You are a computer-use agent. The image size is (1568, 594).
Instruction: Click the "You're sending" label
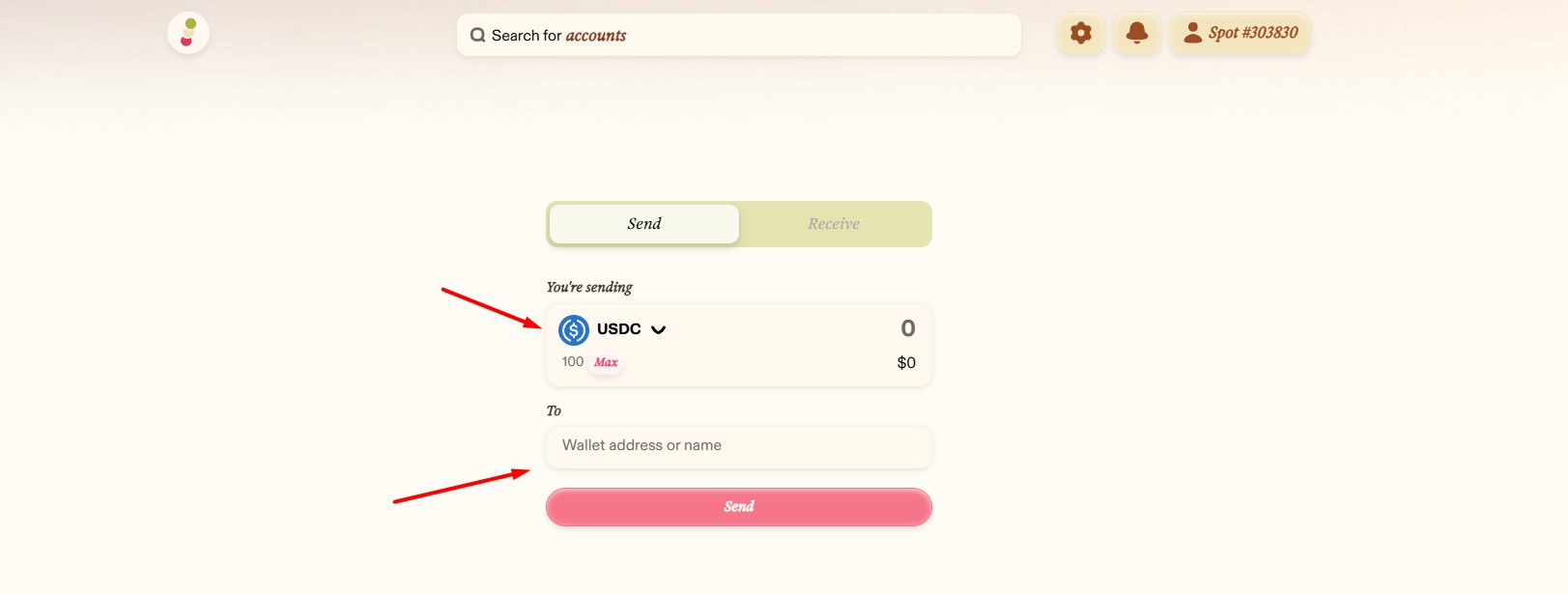[x=589, y=287]
